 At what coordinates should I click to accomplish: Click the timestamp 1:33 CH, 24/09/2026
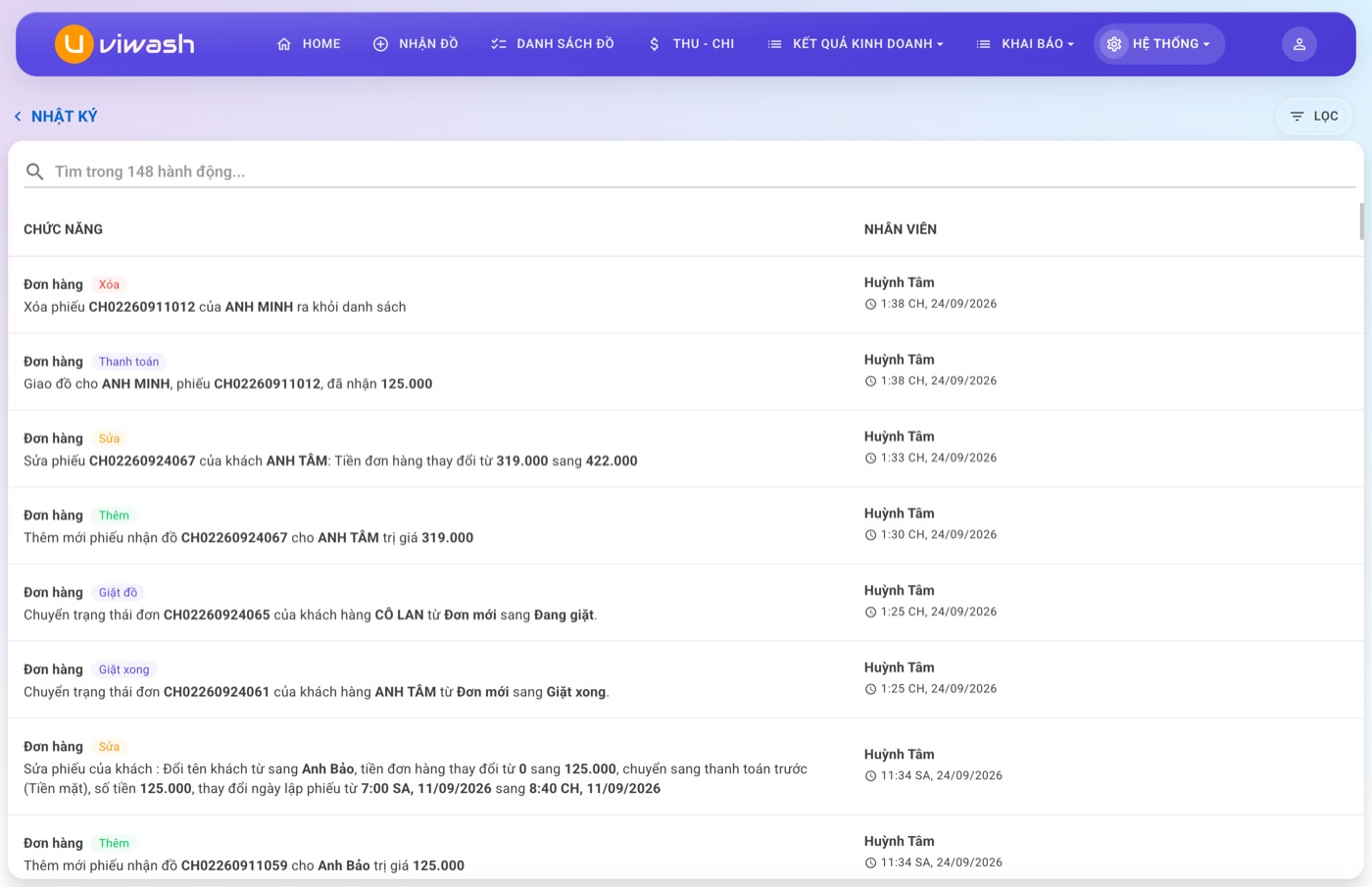pyautogui.click(x=939, y=459)
